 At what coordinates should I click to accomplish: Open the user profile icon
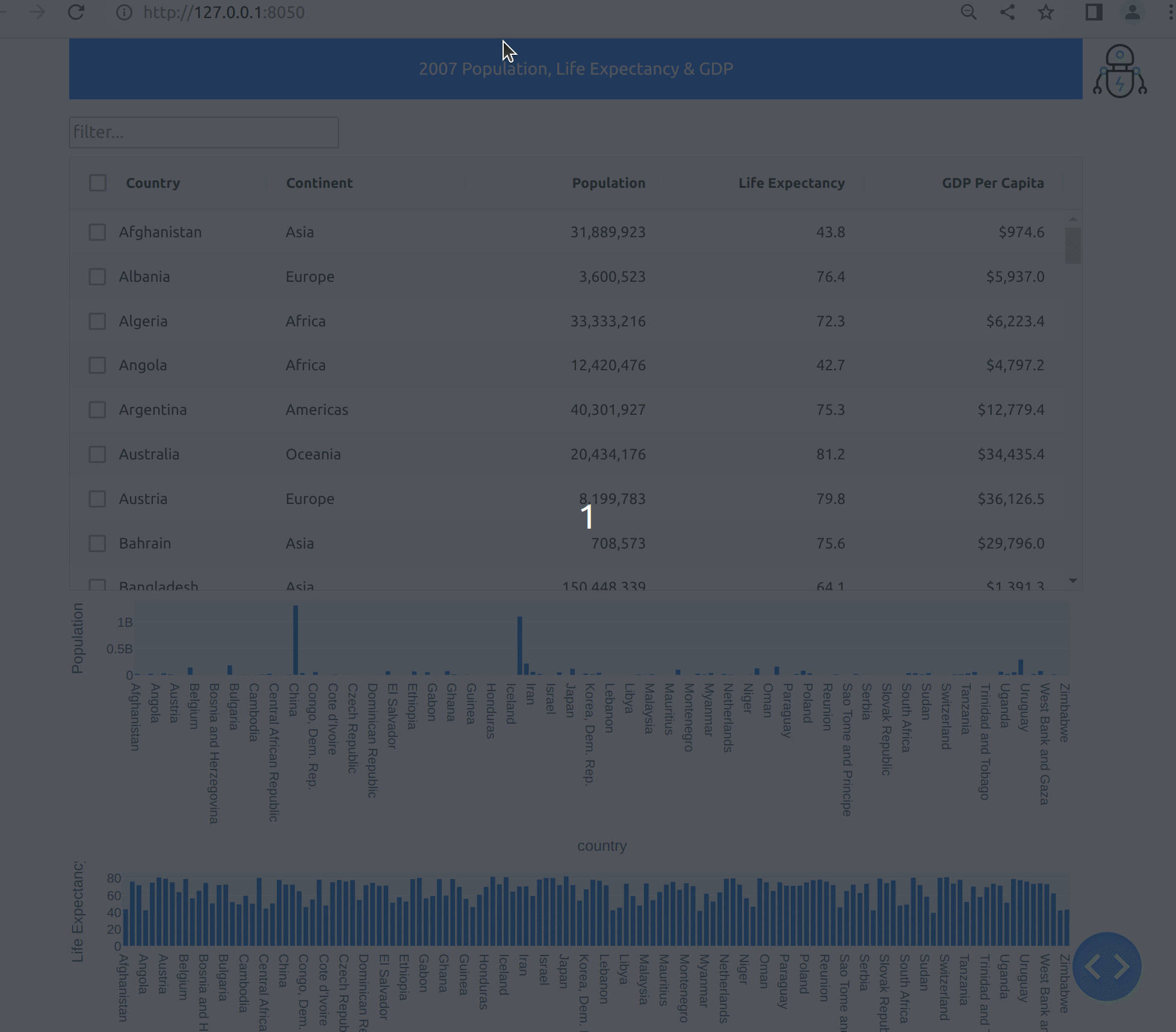click(x=1132, y=12)
